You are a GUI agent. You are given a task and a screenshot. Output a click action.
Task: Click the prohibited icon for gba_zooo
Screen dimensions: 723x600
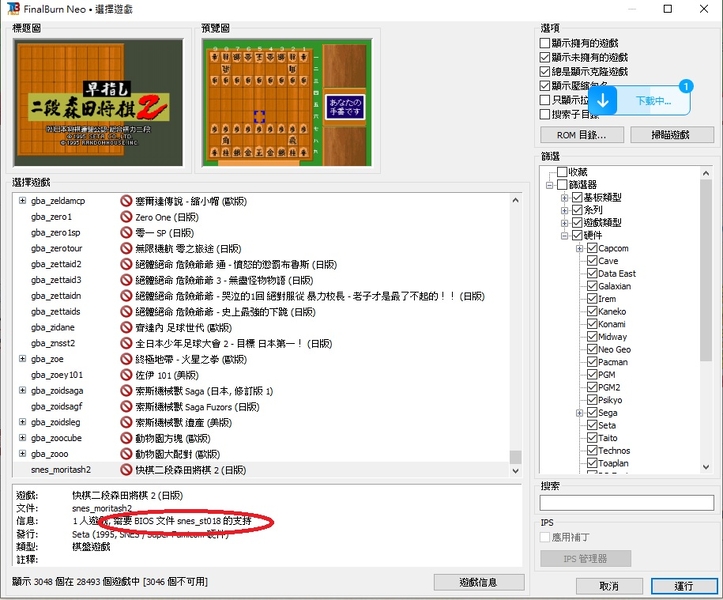tap(126, 454)
